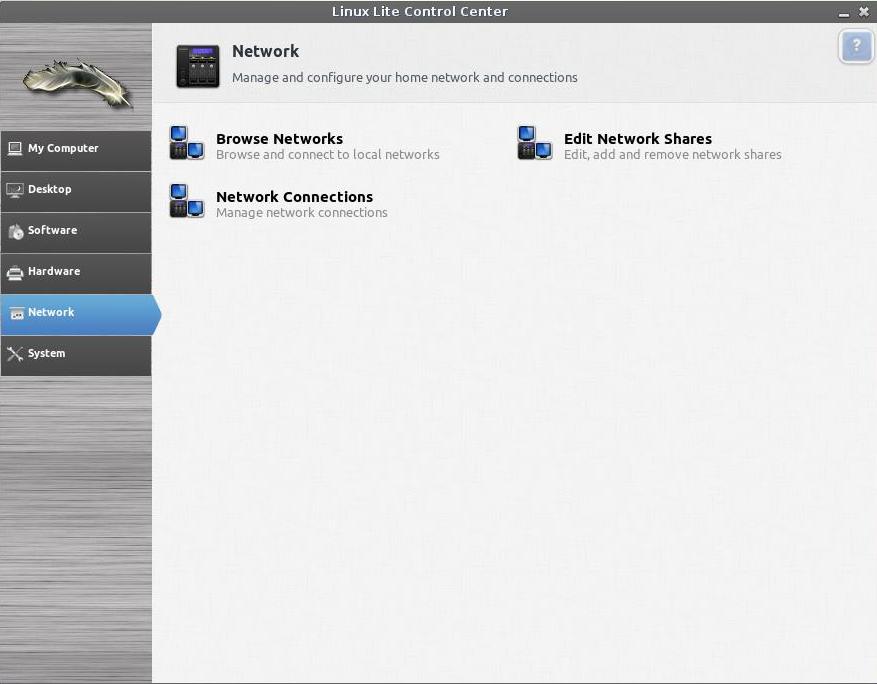Click 'Edit, add and remove network shares' text
Viewport: 877px width, 684px height.
673,154
